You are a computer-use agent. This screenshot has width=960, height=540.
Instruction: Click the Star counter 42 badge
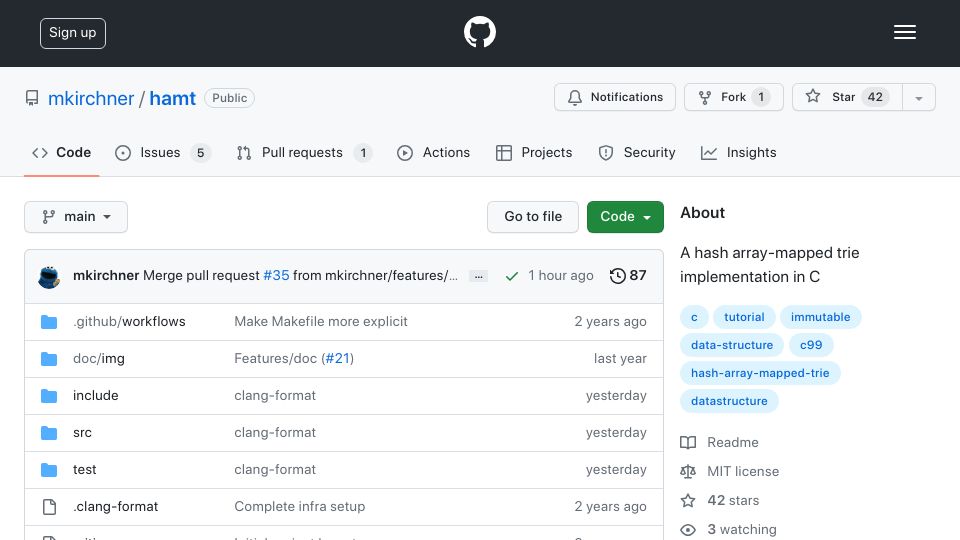click(x=875, y=97)
